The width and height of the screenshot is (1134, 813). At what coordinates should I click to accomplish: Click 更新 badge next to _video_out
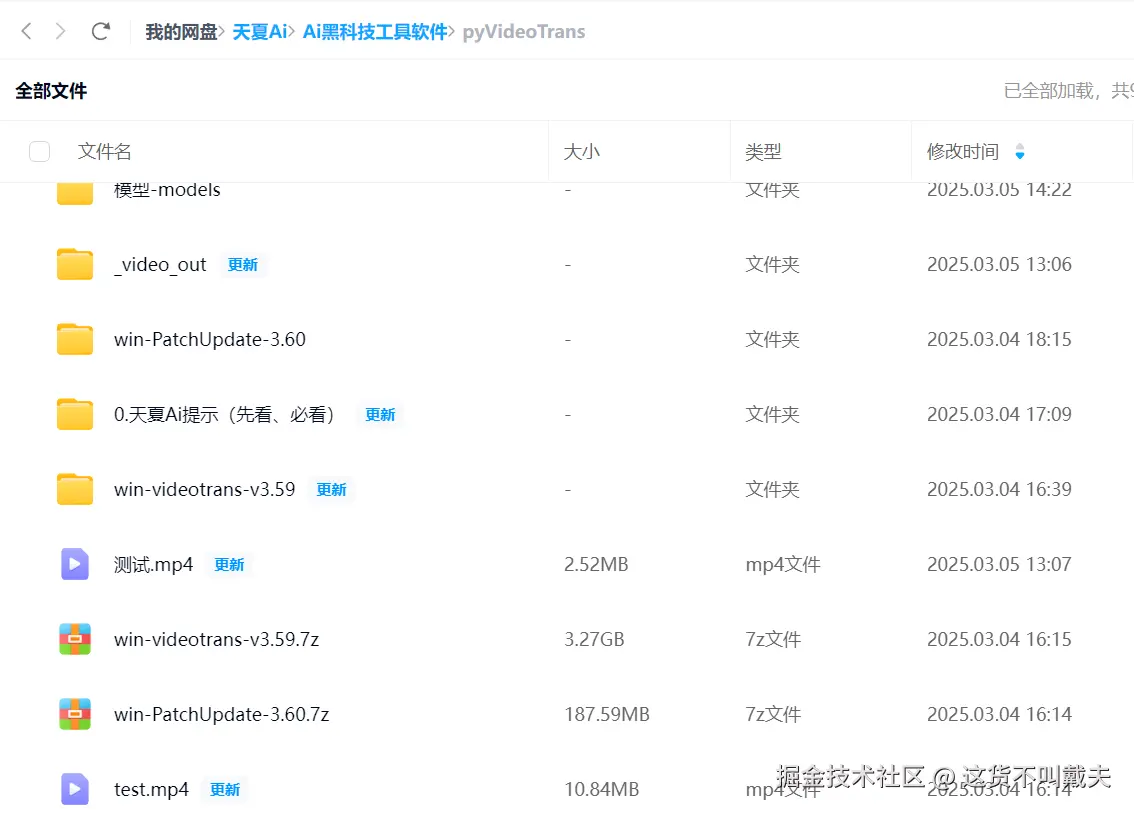point(243,265)
